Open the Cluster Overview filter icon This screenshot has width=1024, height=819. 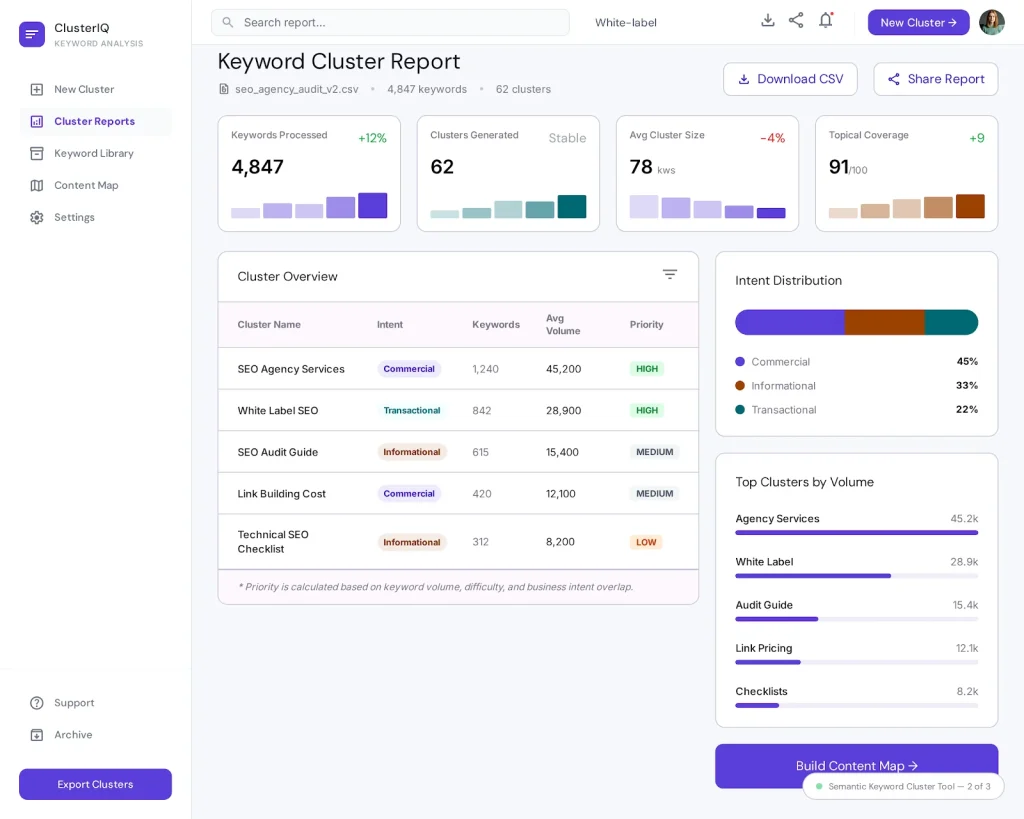[670, 274]
